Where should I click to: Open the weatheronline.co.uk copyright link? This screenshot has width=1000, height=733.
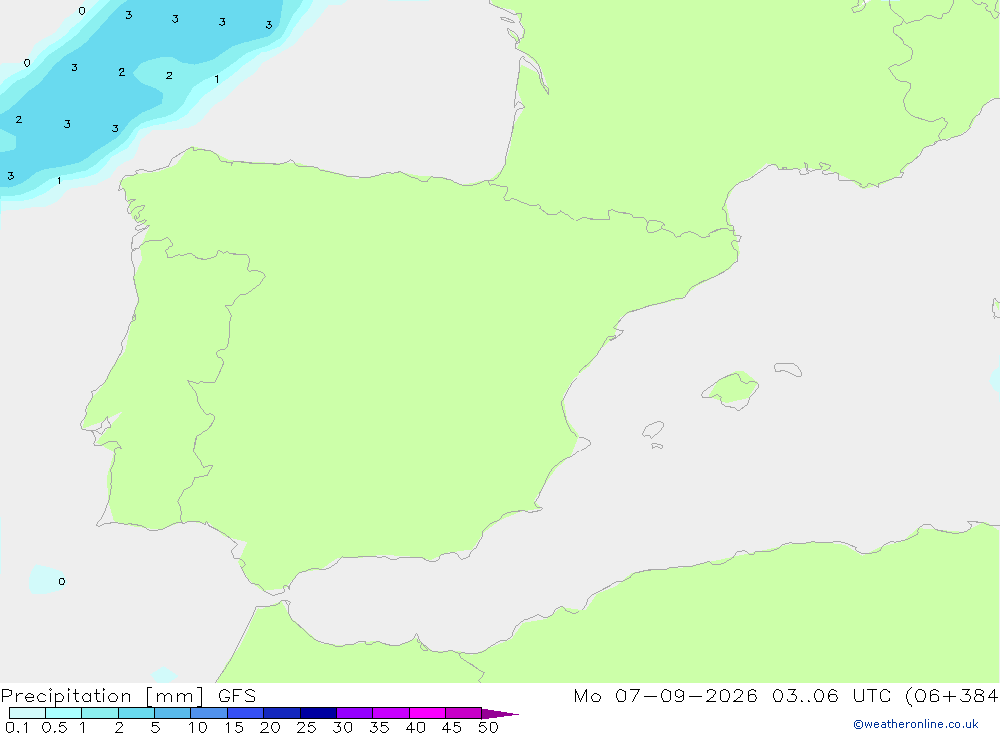916,724
